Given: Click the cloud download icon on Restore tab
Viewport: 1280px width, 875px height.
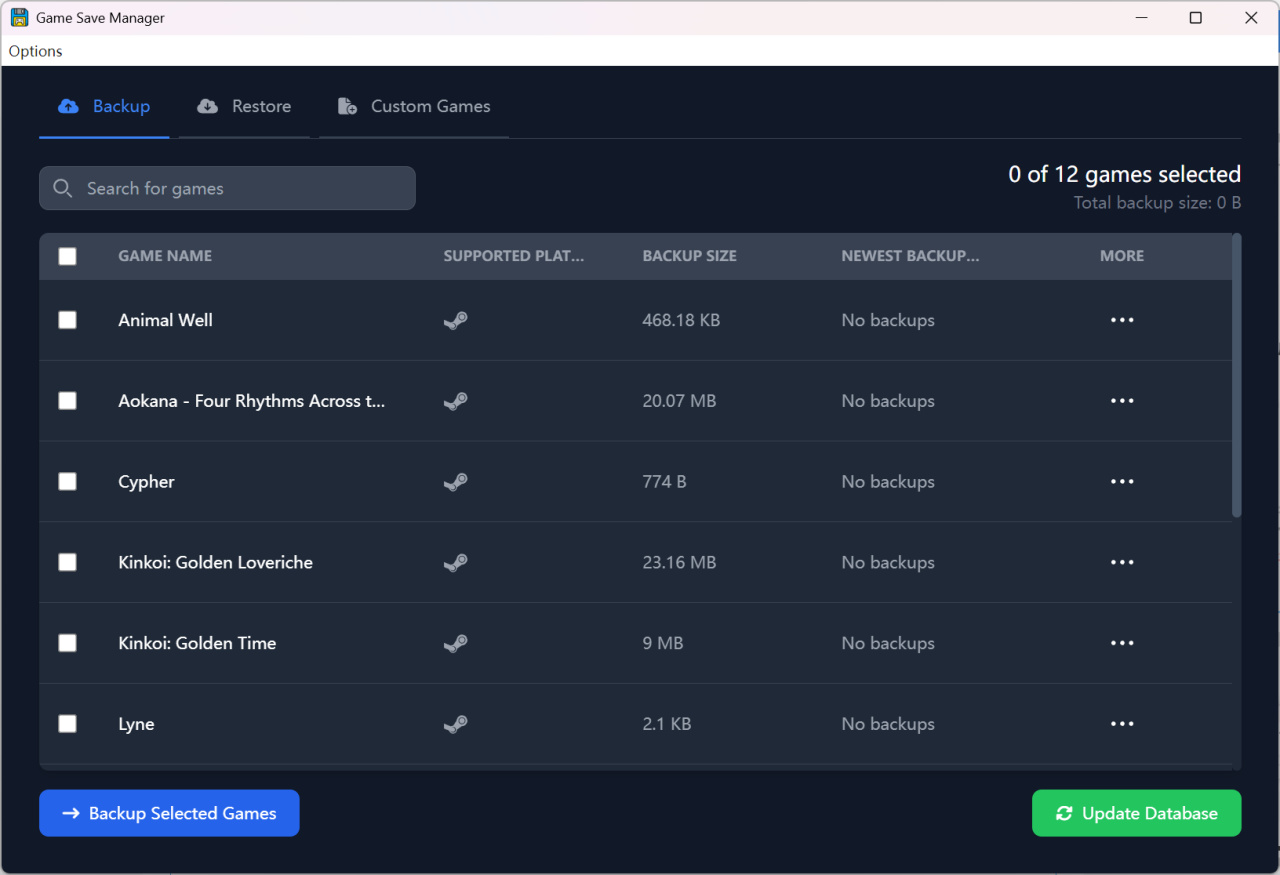Looking at the screenshot, I should [207, 106].
